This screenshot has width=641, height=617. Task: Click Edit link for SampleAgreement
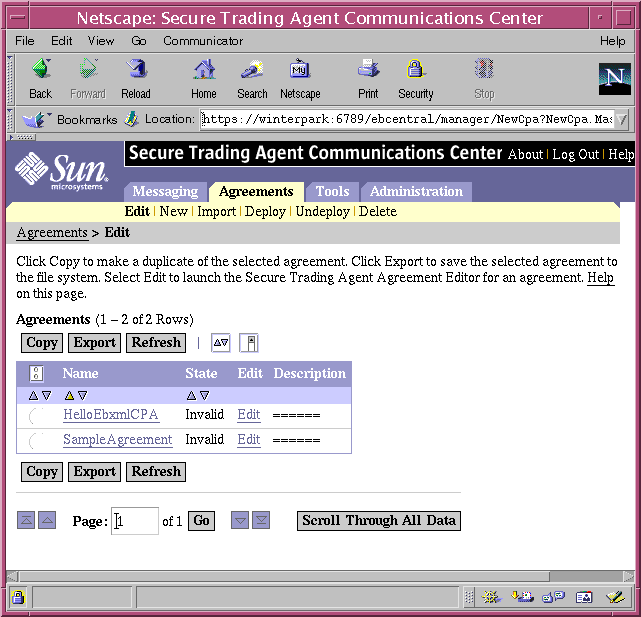point(249,440)
